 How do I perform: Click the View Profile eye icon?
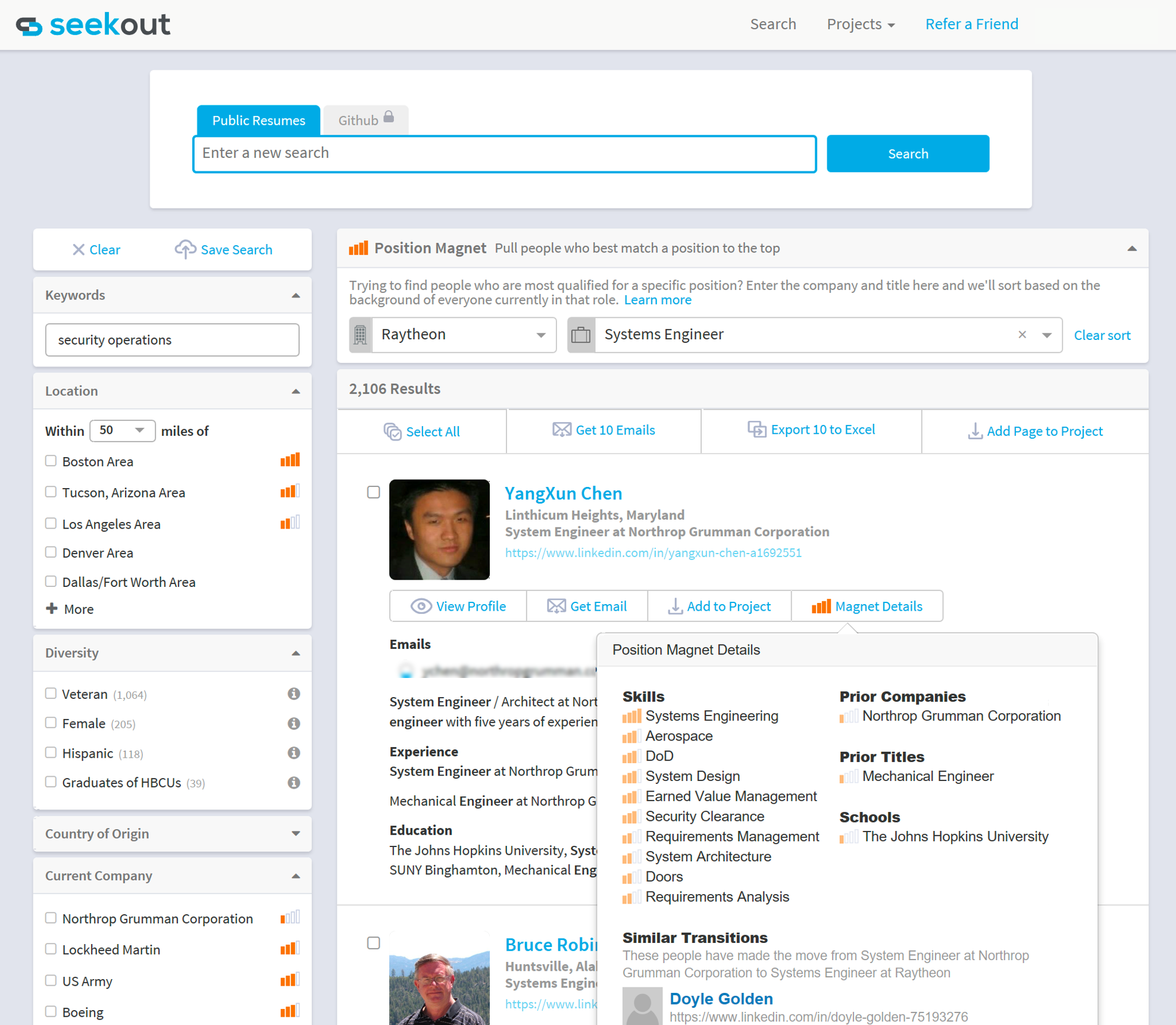[421, 606]
